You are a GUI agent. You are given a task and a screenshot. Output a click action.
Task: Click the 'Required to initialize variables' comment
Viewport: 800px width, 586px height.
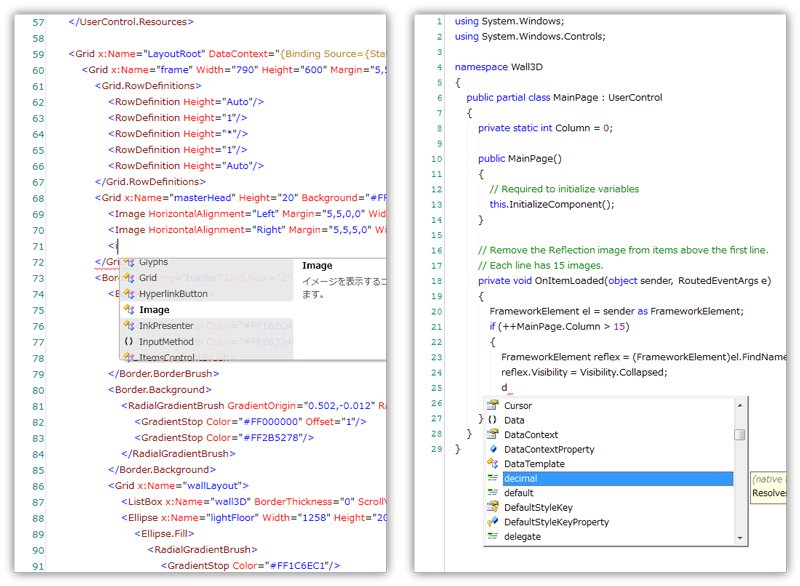point(564,189)
